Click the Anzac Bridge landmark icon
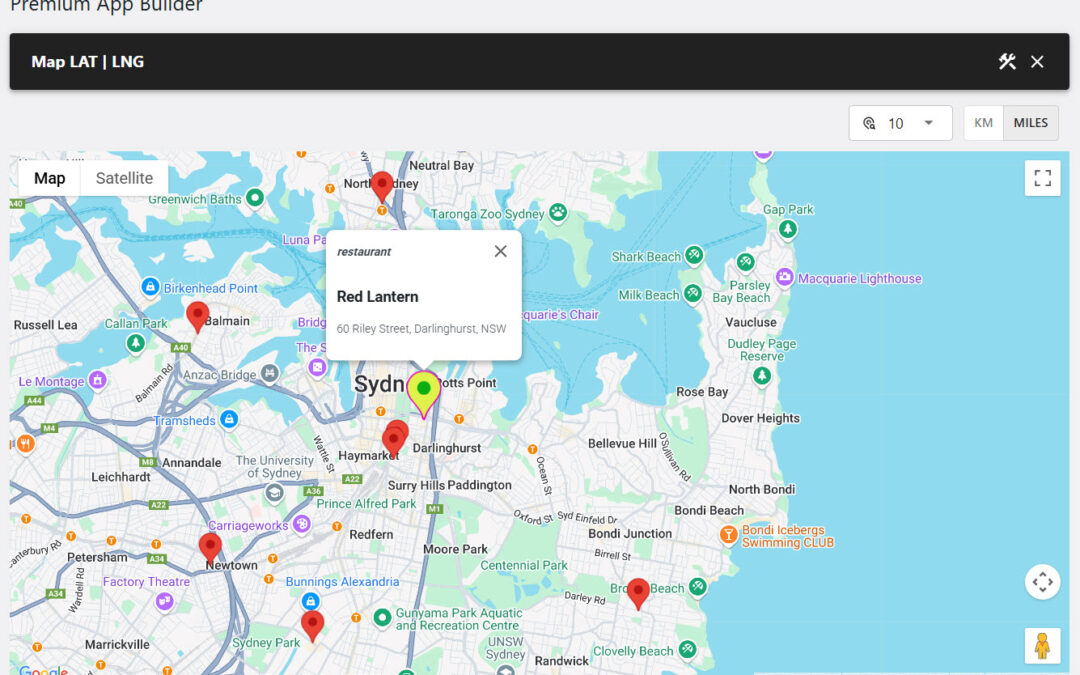 [269, 374]
